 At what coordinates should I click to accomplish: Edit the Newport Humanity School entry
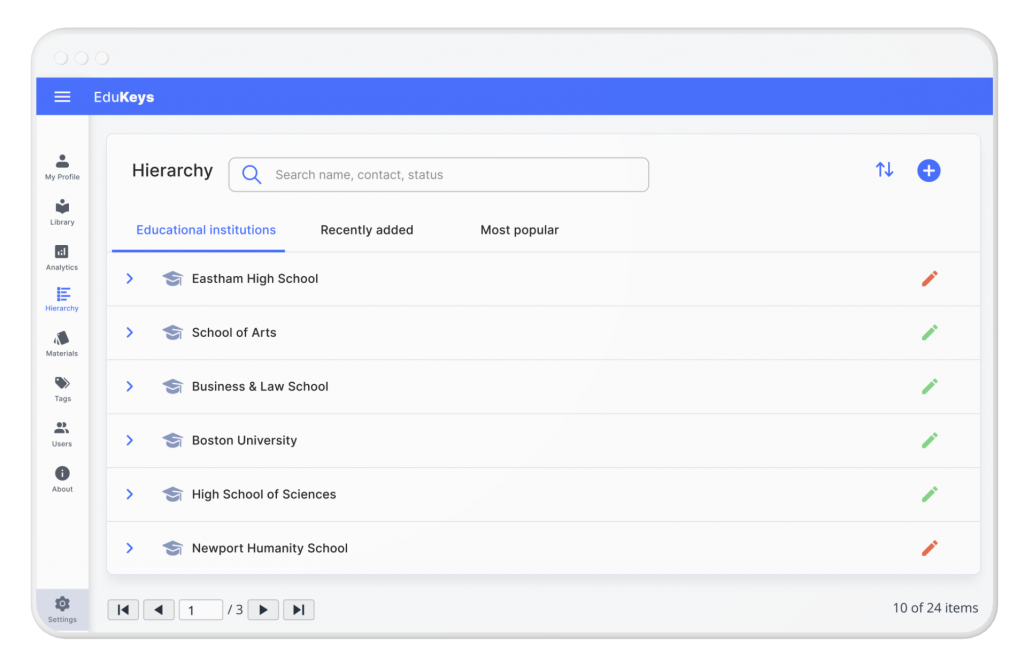929,548
